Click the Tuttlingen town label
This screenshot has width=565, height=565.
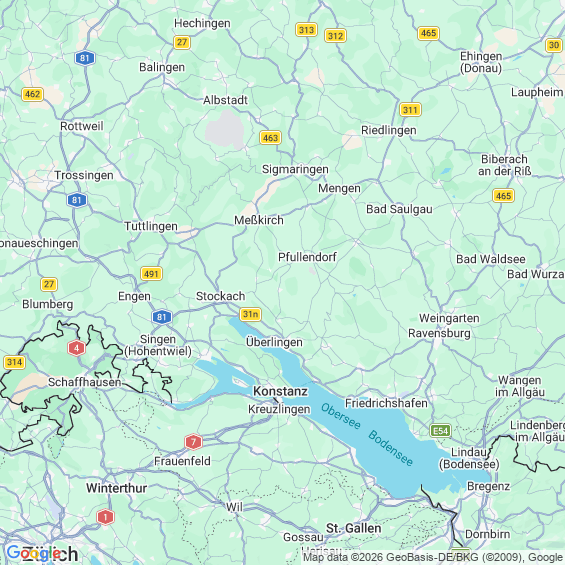[151, 226]
